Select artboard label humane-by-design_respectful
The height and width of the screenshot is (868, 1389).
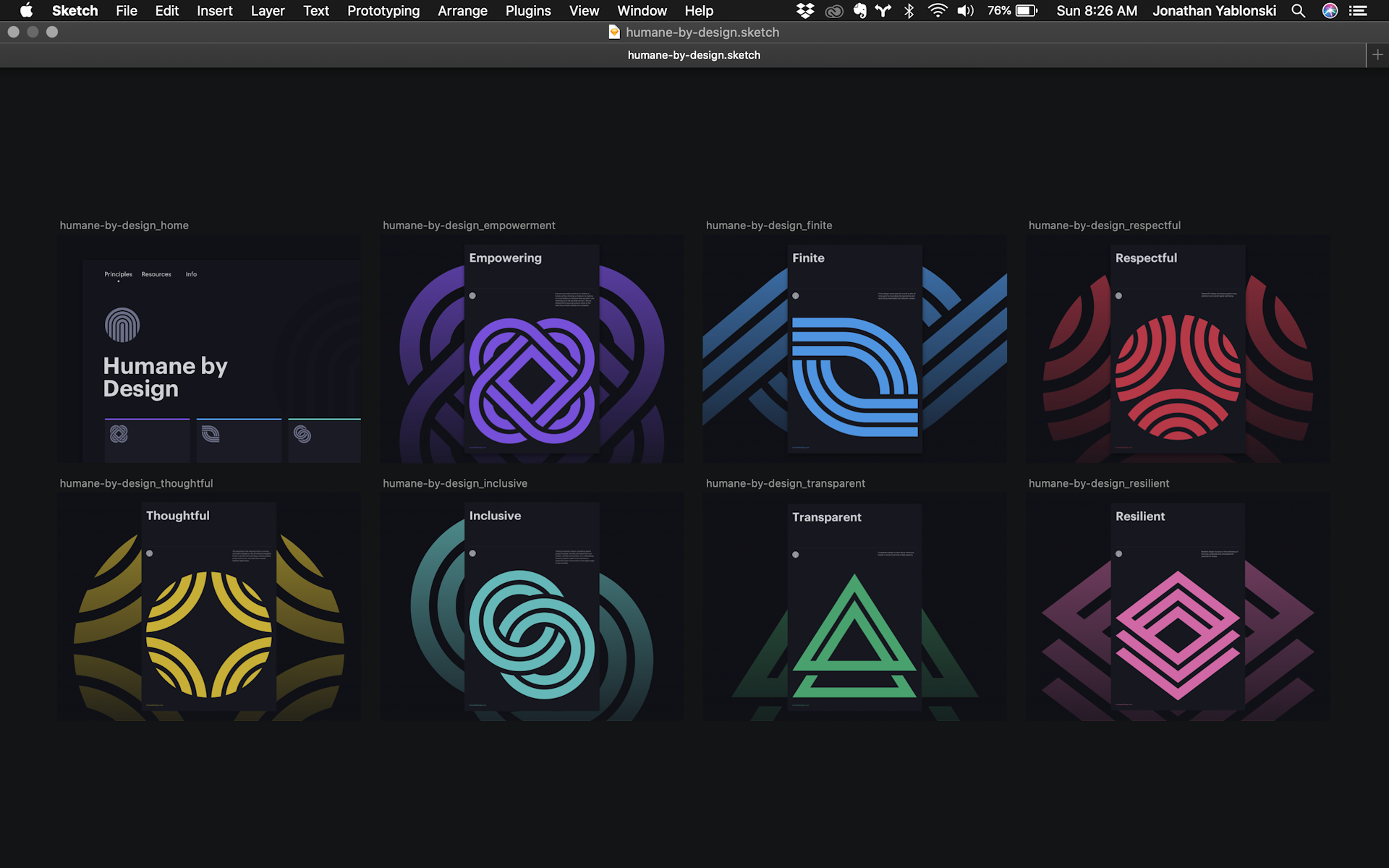(x=1105, y=226)
